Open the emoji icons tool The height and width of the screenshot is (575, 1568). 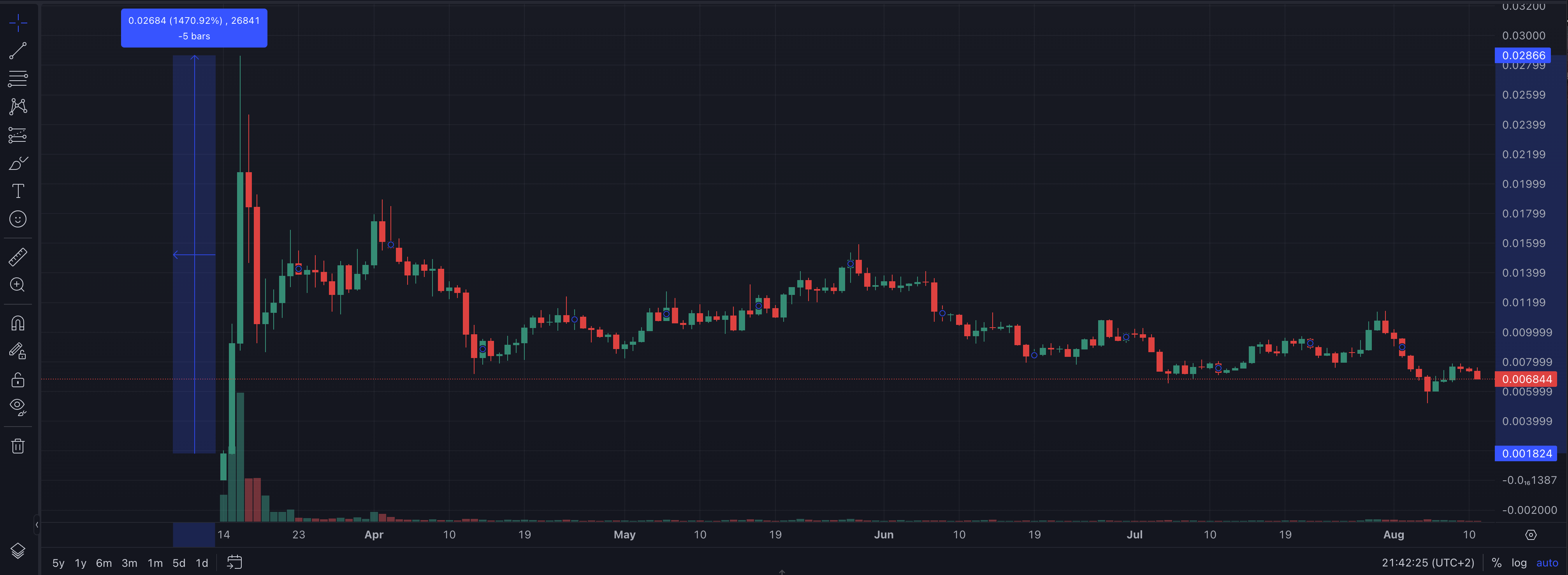tap(18, 219)
